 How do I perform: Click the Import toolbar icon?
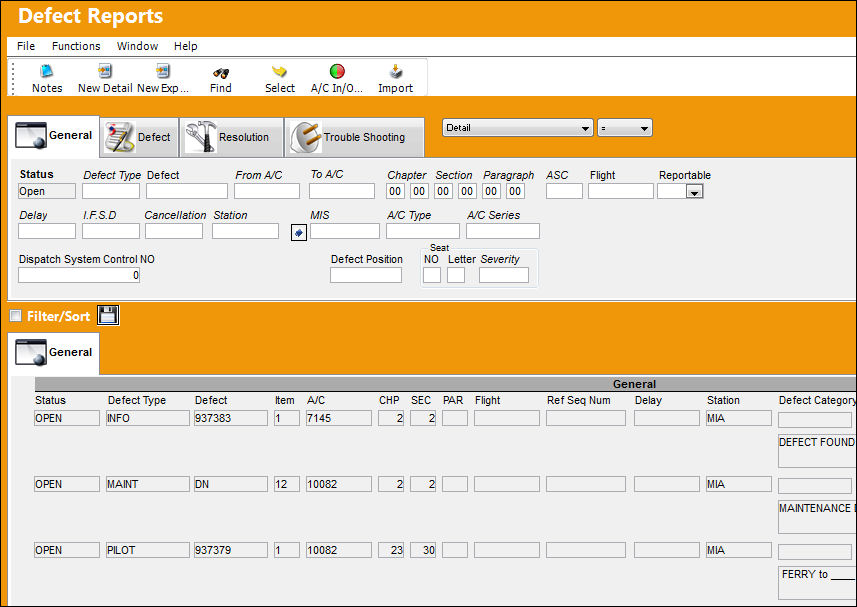(x=395, y=79)
